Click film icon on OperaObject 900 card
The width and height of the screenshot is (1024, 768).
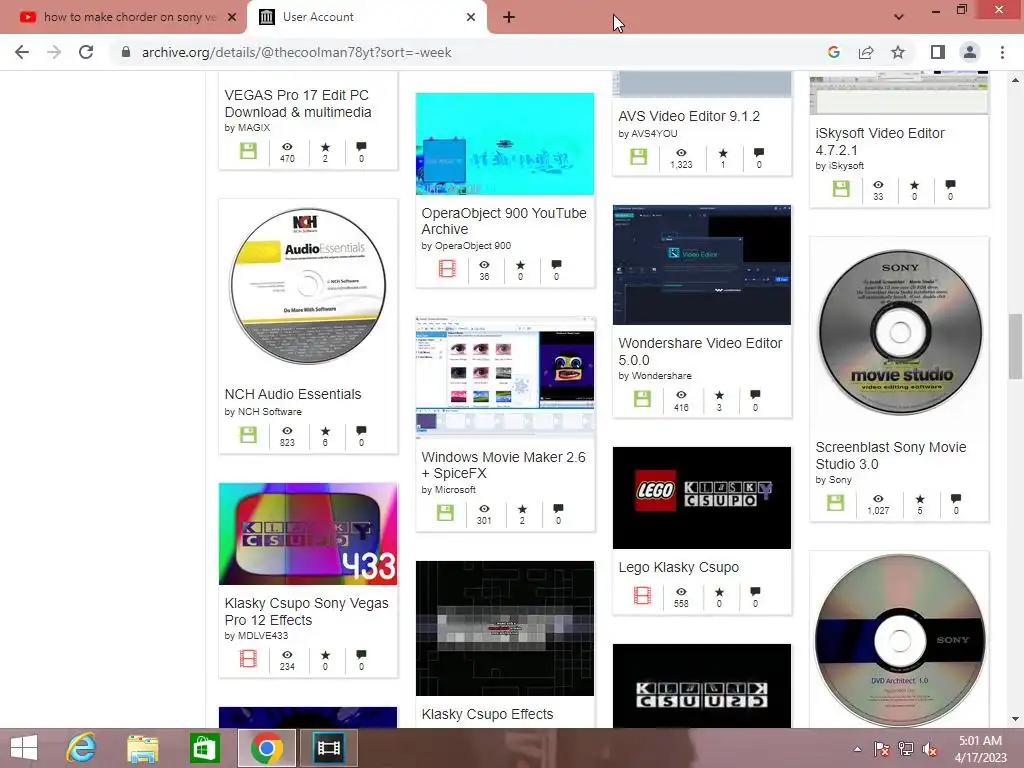(x=447, y=268)
